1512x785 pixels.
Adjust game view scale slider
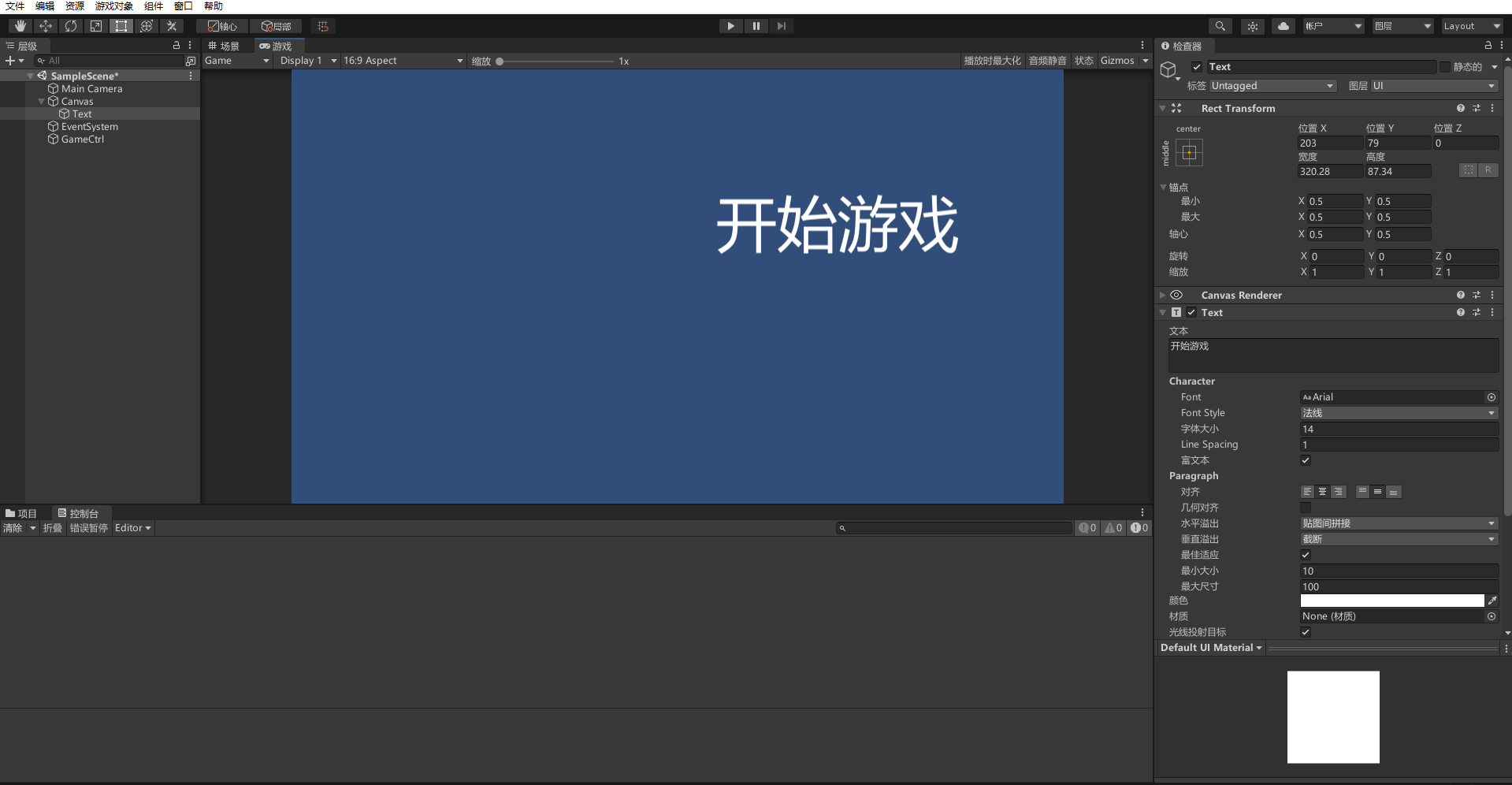[555, 61]
